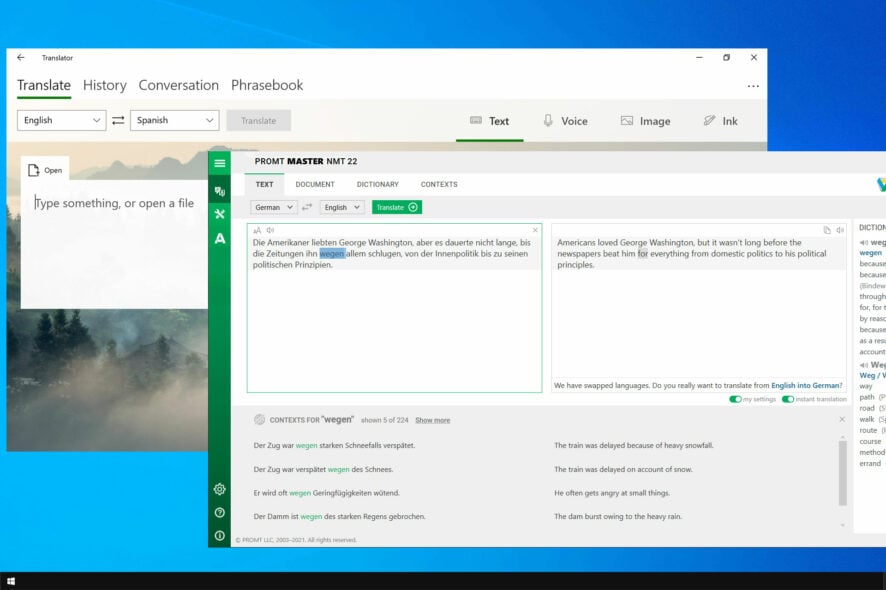Click contexts icon beside CONTEXTS FOR label
This screenshot has height=590, width=886.
(x=259, y=419)
